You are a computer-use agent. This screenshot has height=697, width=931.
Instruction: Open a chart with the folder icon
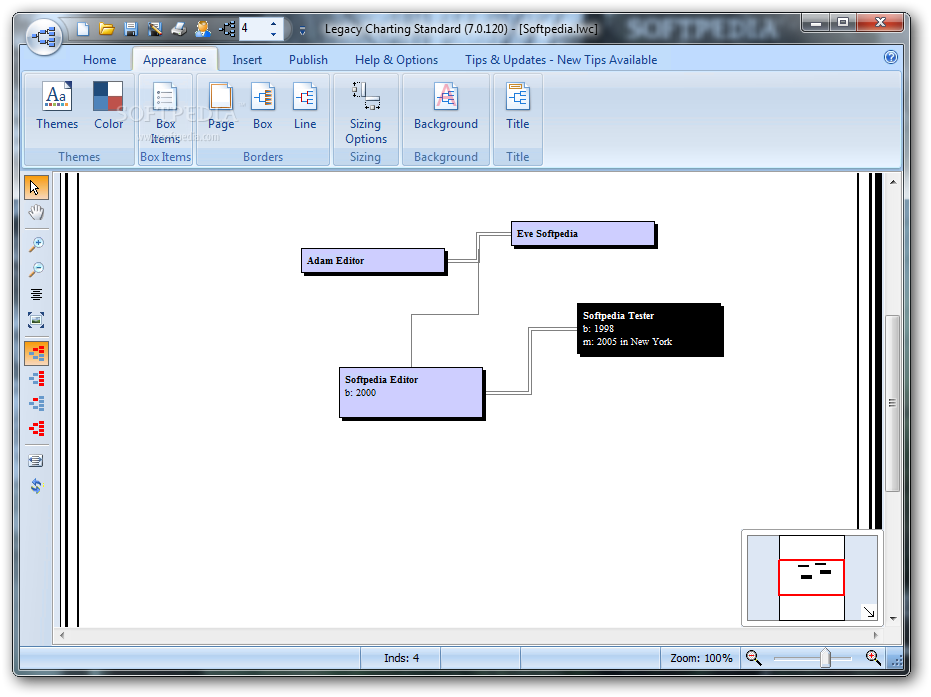pyautogui.click(x=107, y=28)
